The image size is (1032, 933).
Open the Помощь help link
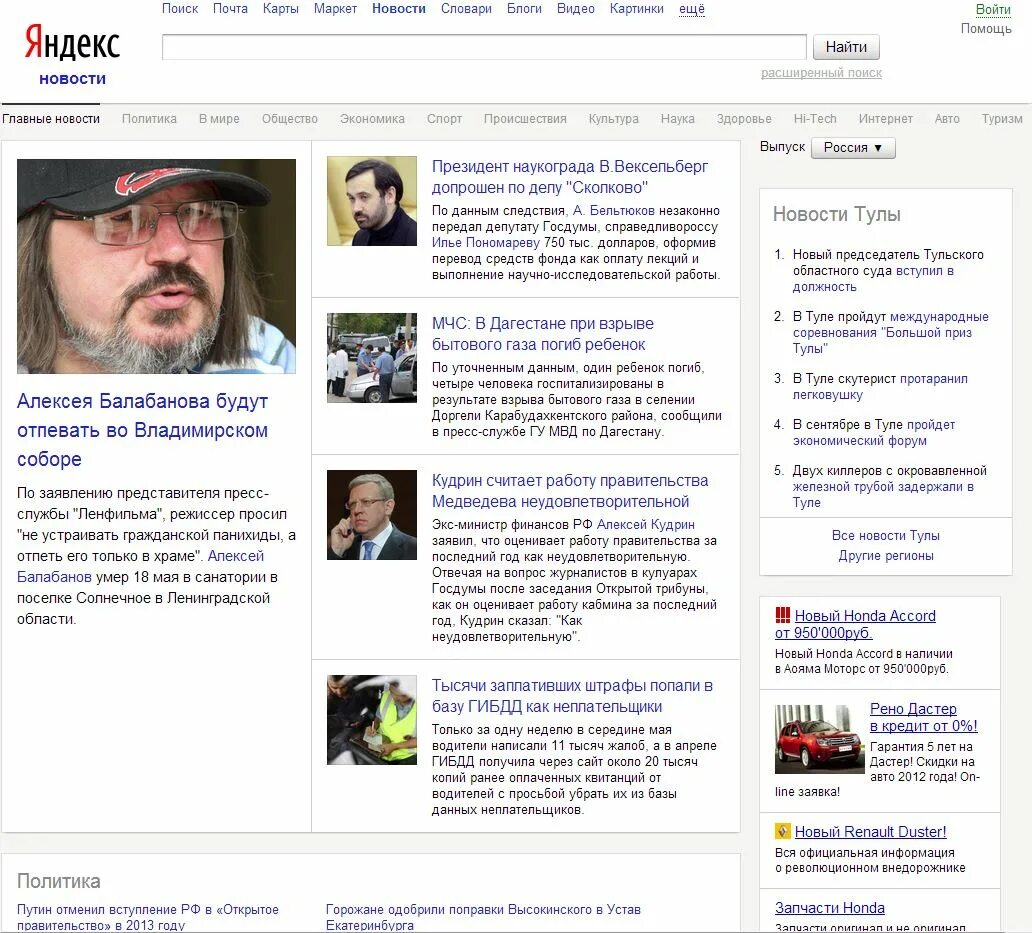click(x=986, y=28)
